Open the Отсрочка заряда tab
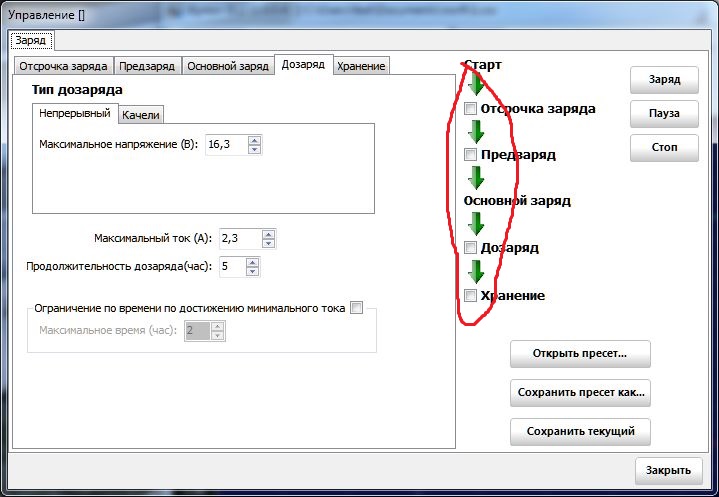719x497 pixels. pos(63,66)
